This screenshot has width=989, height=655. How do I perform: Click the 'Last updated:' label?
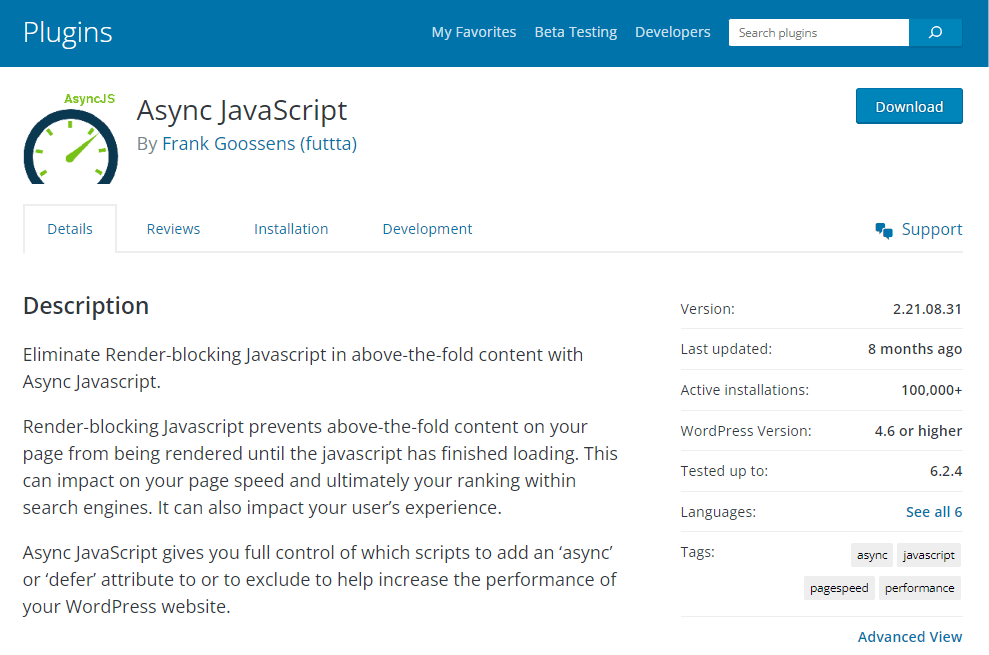(x=726, y=349)
